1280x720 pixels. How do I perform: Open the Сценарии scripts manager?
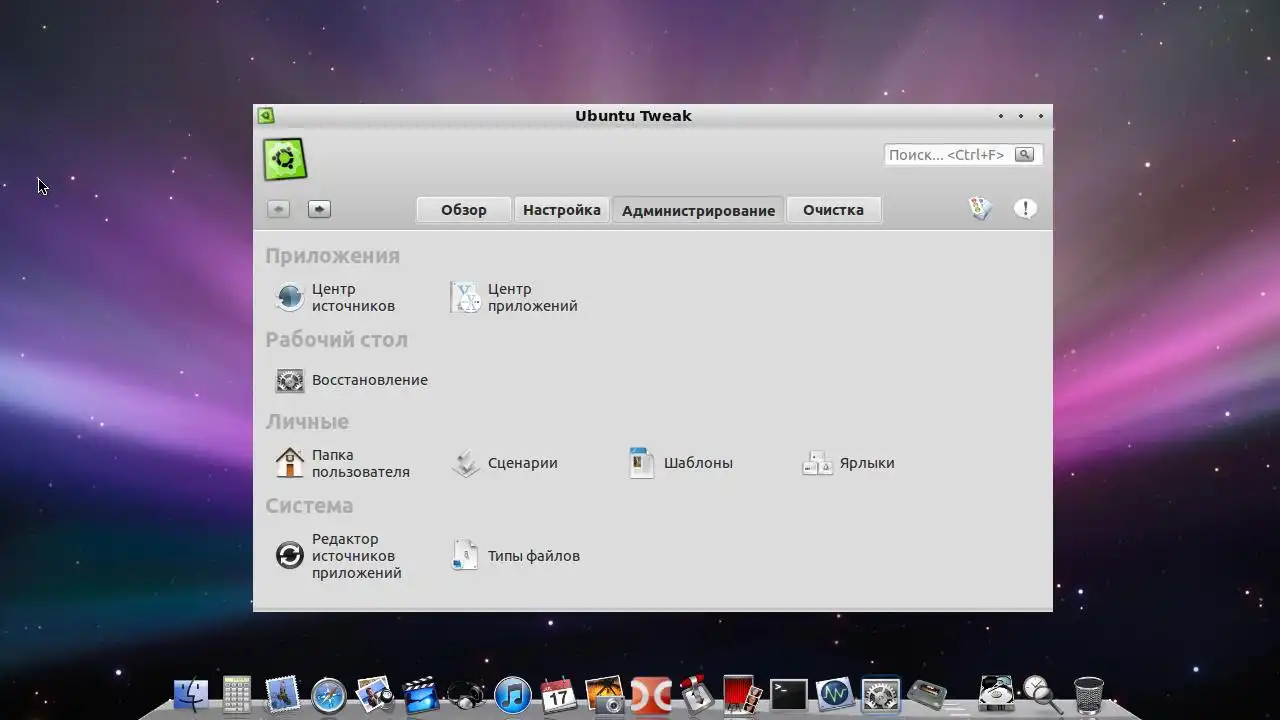coord(504,463)
